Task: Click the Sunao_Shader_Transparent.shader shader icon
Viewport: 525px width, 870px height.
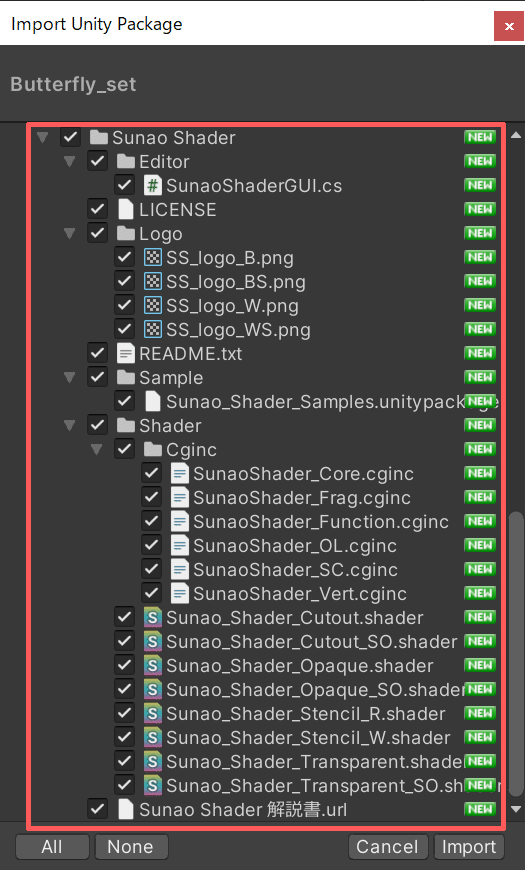Action: (153, 761)
